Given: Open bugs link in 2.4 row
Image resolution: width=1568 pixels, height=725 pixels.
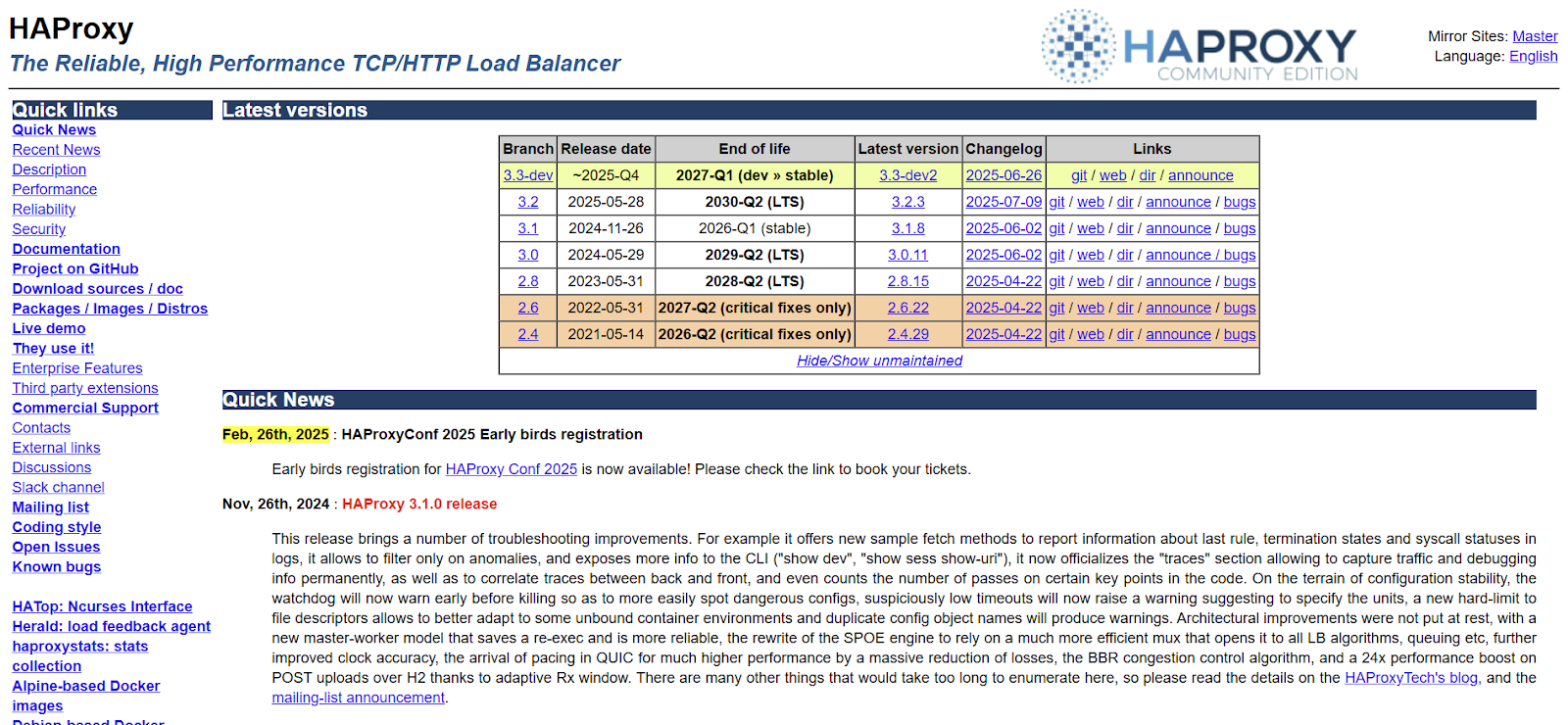Looking at the screenshot, I should click(x=1240, y=334).
